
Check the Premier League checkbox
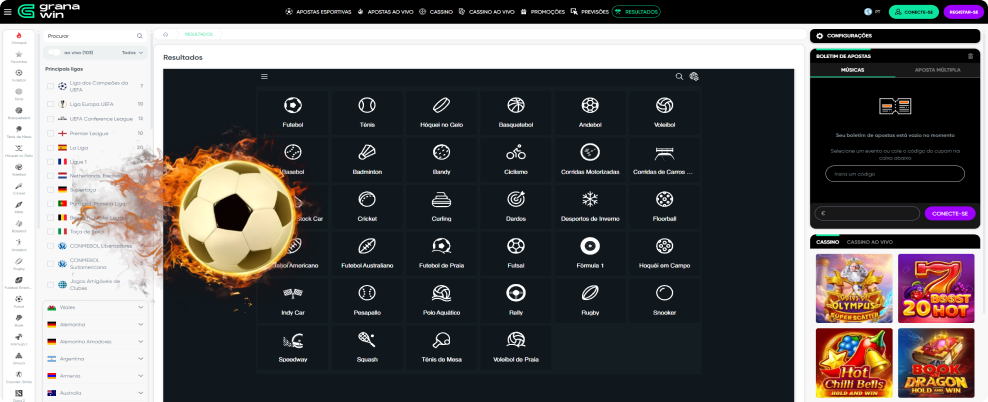tap(51, 133)
